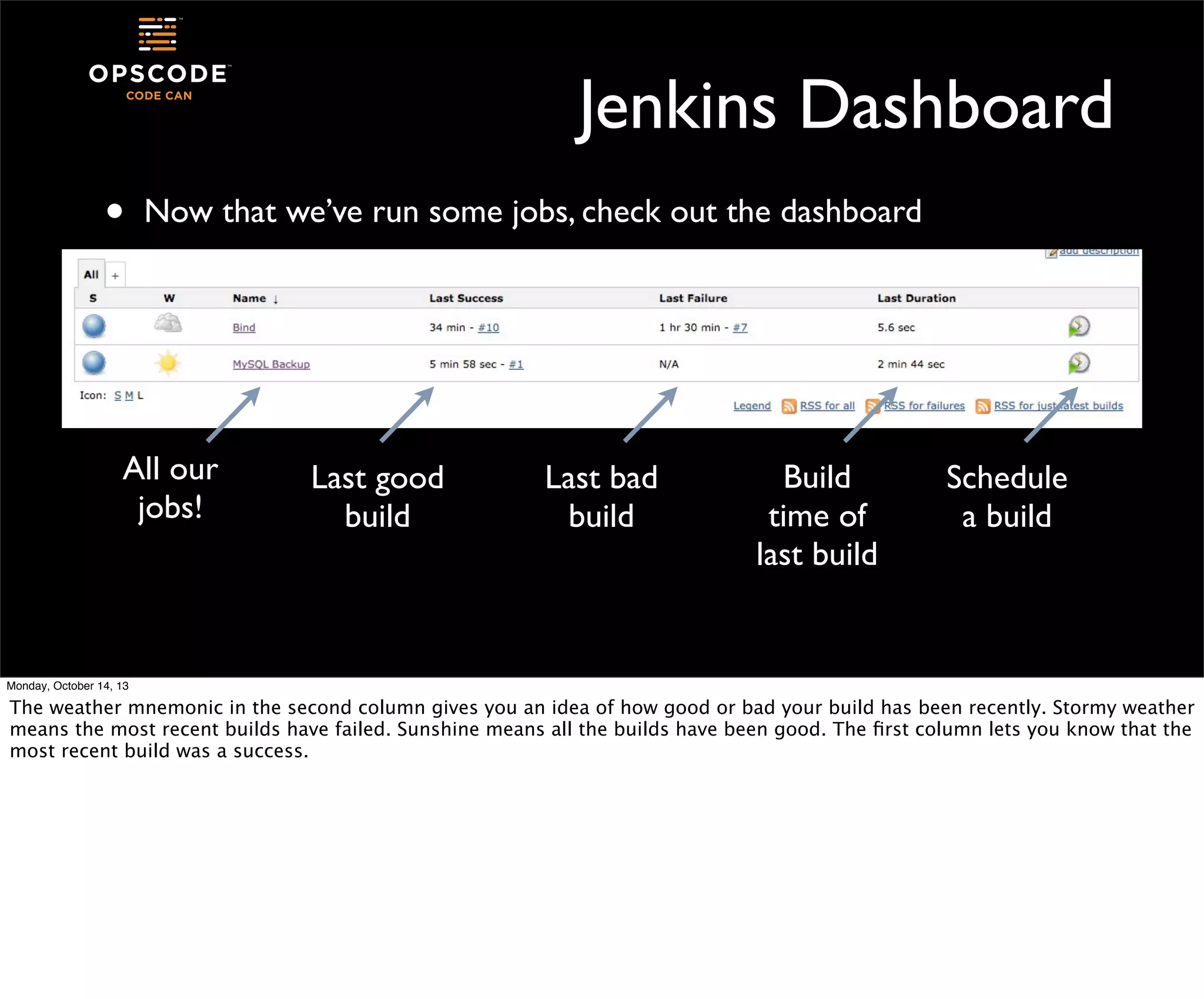Click the RSS feed icon for all builds
1204x999 pixels.
point(789,406)
